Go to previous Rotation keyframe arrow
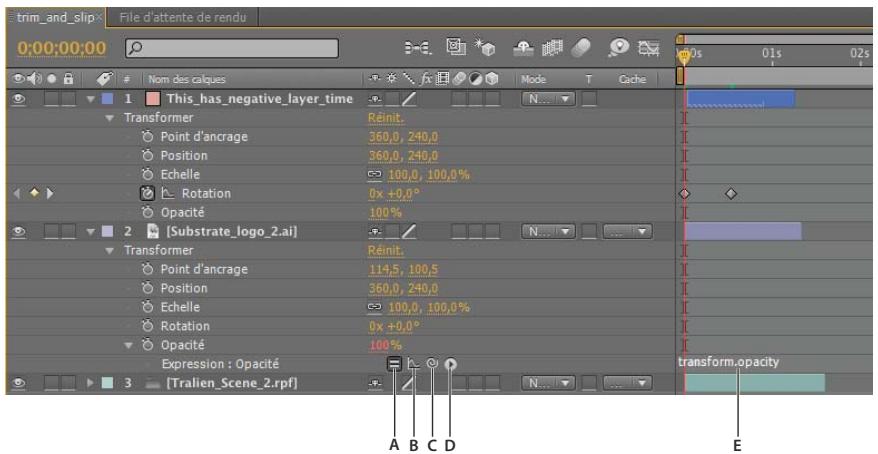Image resolution: width=878 pixels, height=454 pixels. (17, 194)
